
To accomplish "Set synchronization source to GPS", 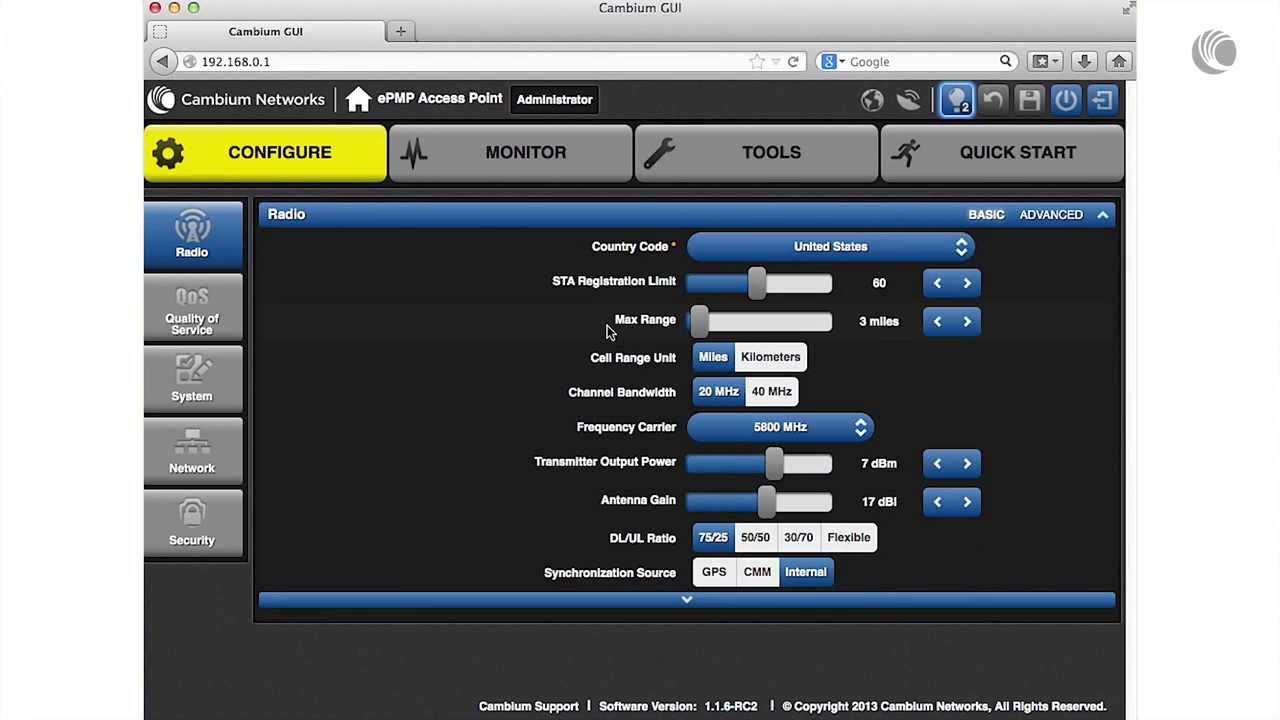I will (714, 572).
